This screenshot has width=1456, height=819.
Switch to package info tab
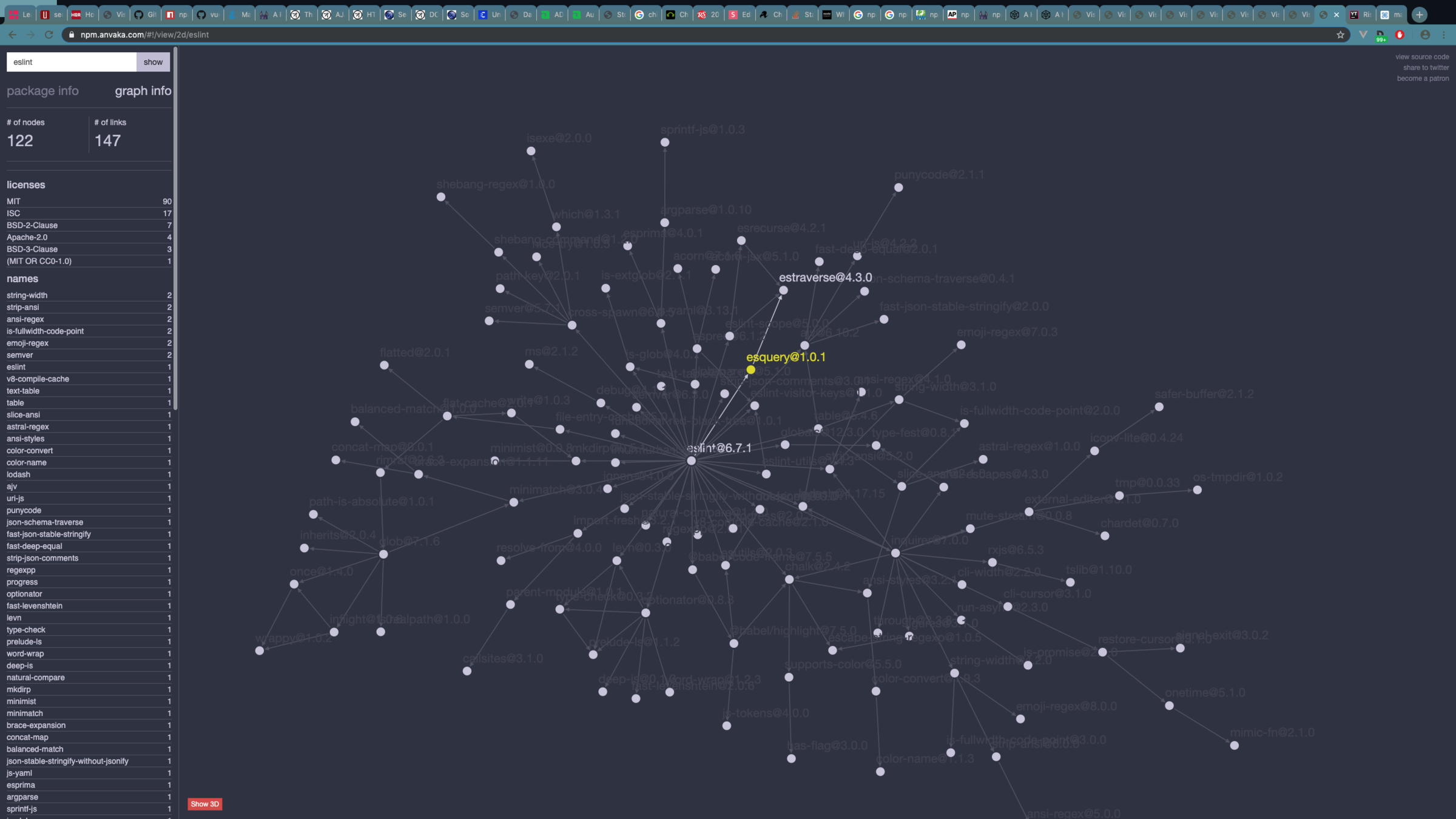click(x=42, y=91)
